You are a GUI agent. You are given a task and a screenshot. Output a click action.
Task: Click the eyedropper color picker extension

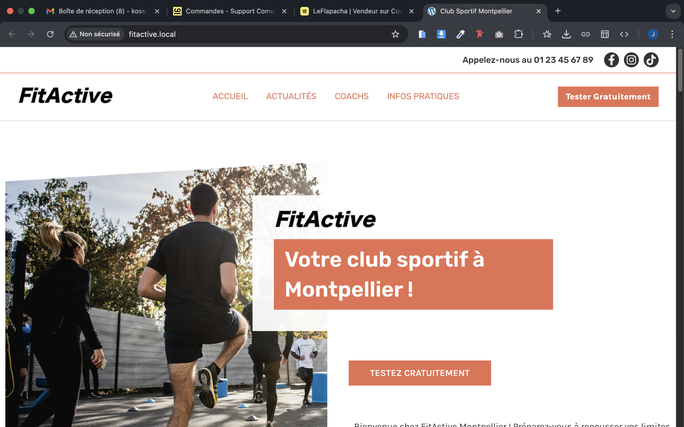point(460,34)
